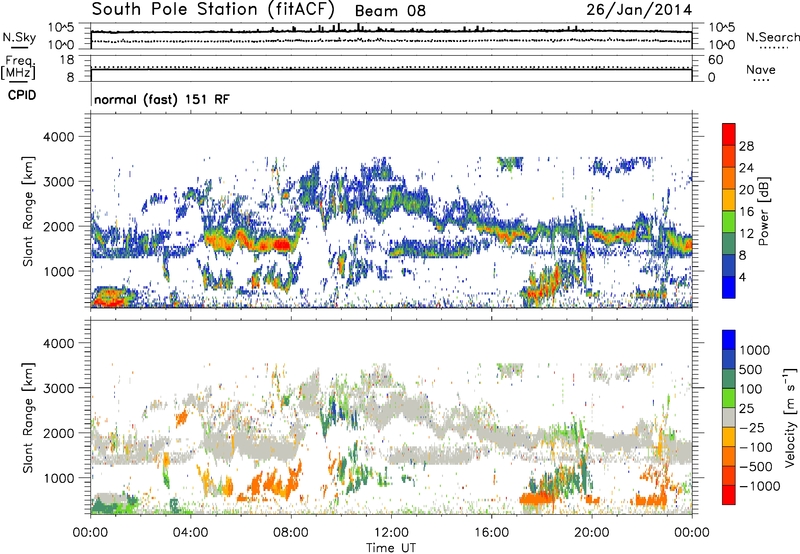This screenshot has width=800, height=554.
Task: Pick the Power colorbar segment between 8 and 12
Action: pyautogui.click(x=729, y=243)
